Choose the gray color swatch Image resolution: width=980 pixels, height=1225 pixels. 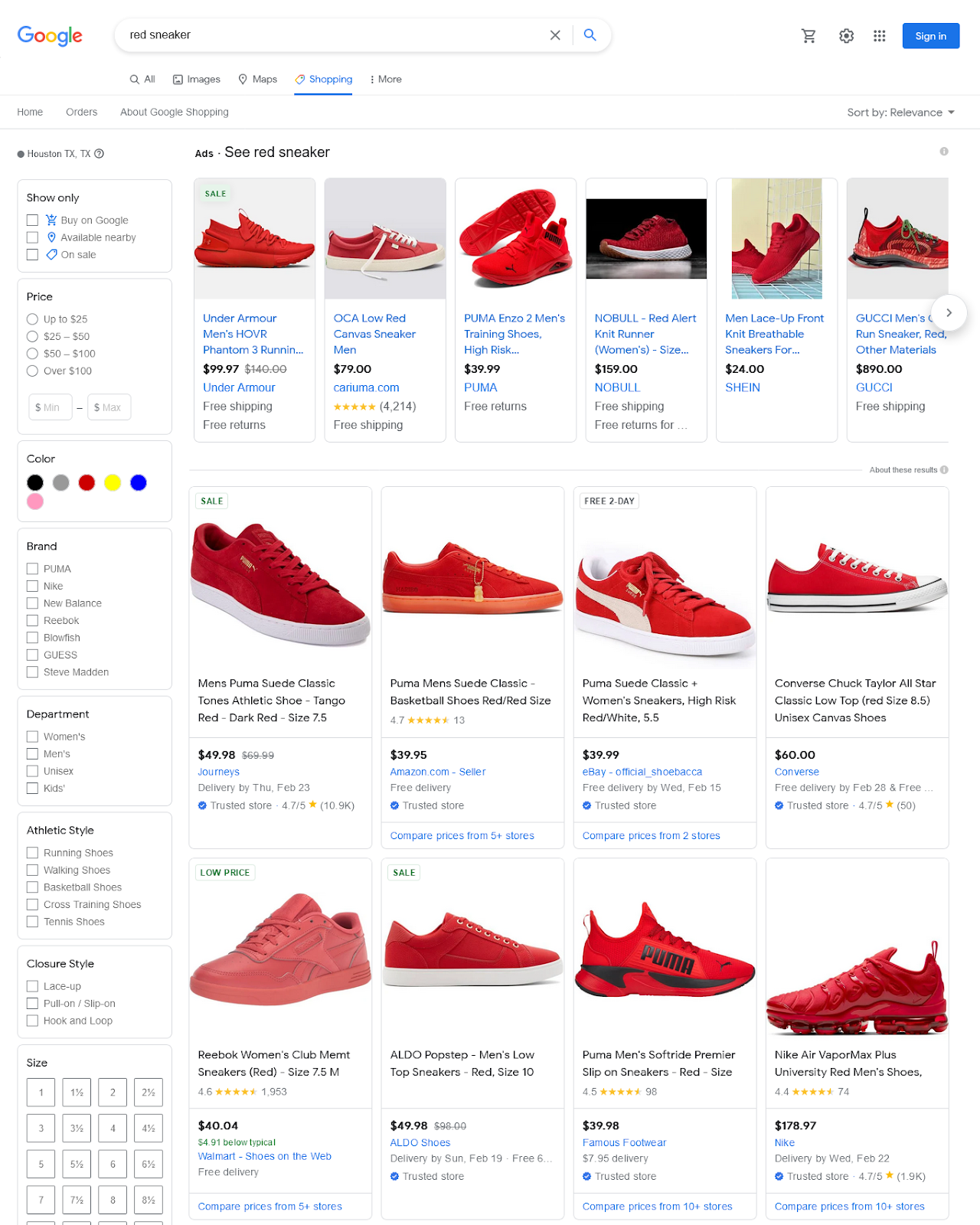coord(61,482)
